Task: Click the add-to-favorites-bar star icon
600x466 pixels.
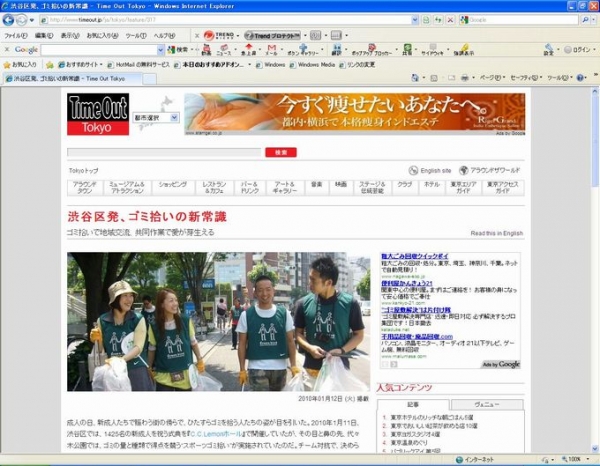Action: (x=49, y=65)
